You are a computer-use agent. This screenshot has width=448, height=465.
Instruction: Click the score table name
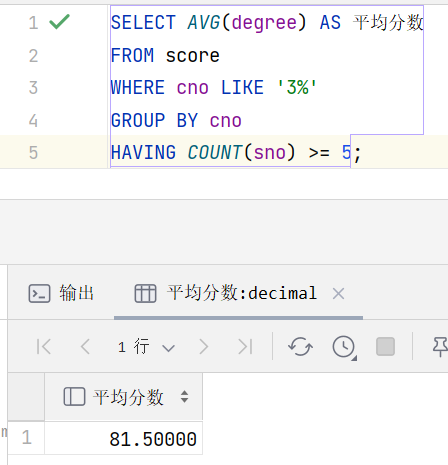coord(193,55)
